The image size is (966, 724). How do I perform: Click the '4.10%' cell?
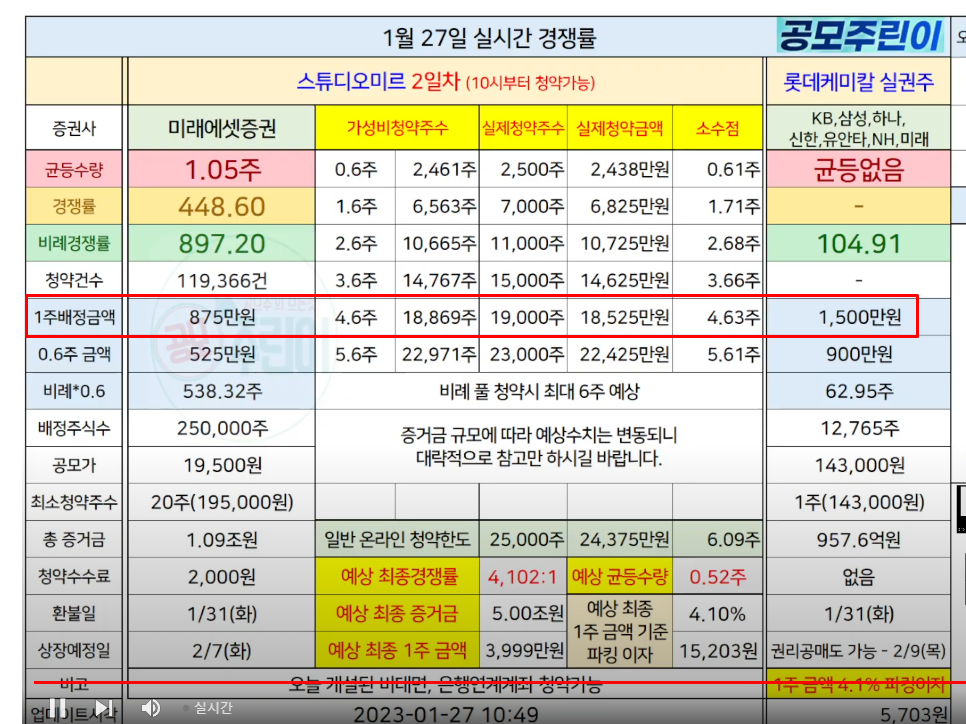pyautogui.click(x=718, y=614)
